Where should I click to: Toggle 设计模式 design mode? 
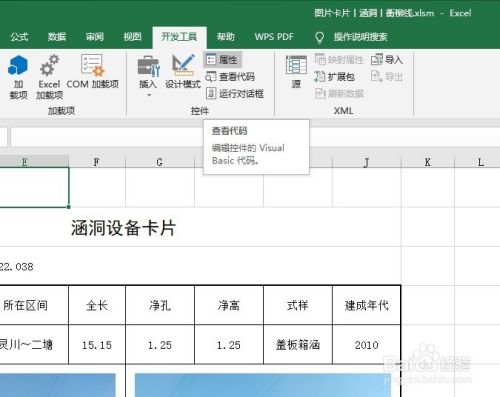[183, 71]
